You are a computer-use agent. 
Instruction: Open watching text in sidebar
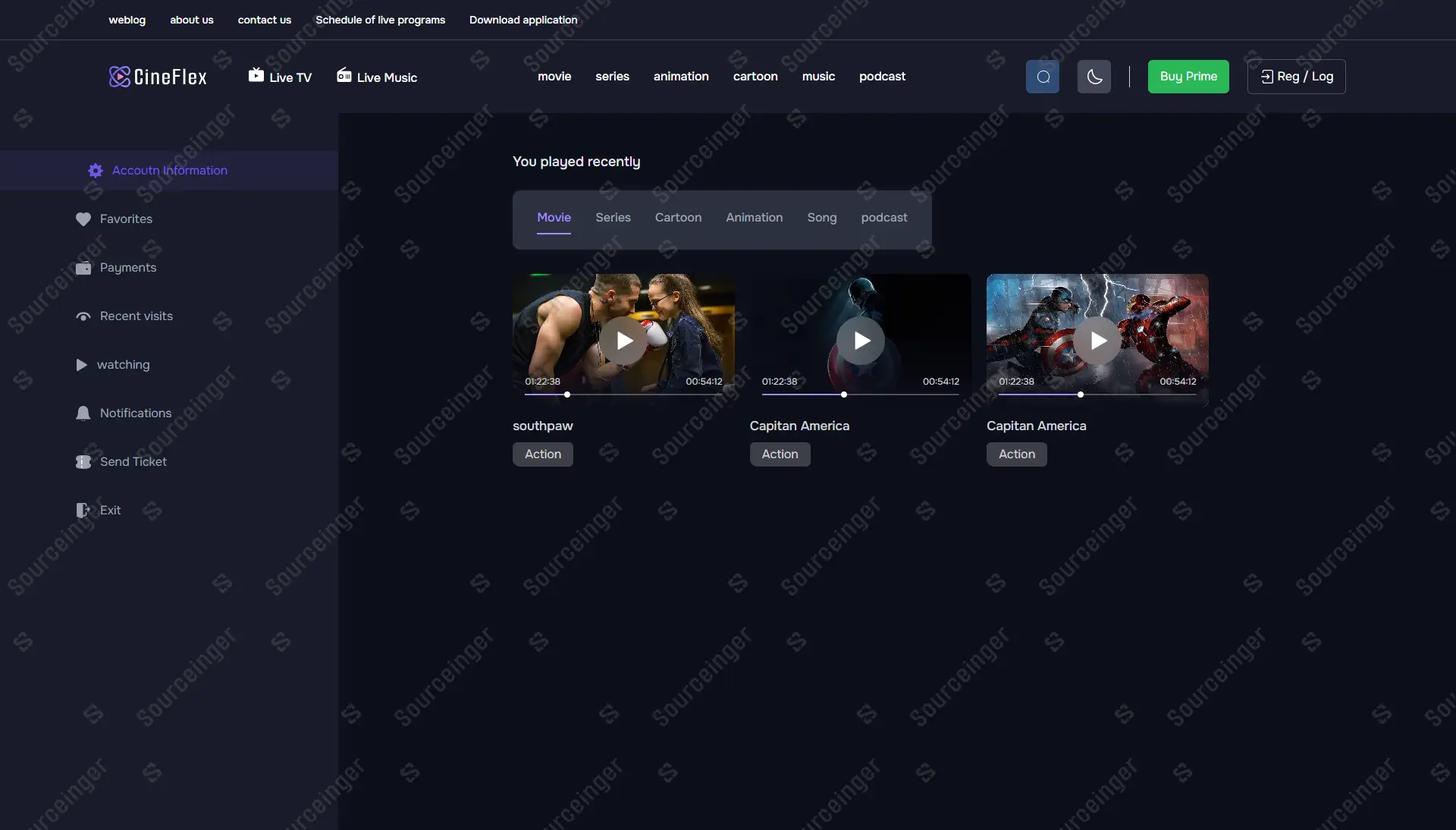point(123,365)
